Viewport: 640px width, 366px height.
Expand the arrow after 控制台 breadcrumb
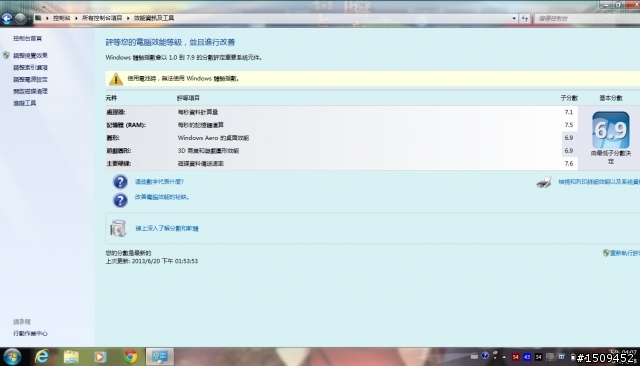tap(76, 18)
